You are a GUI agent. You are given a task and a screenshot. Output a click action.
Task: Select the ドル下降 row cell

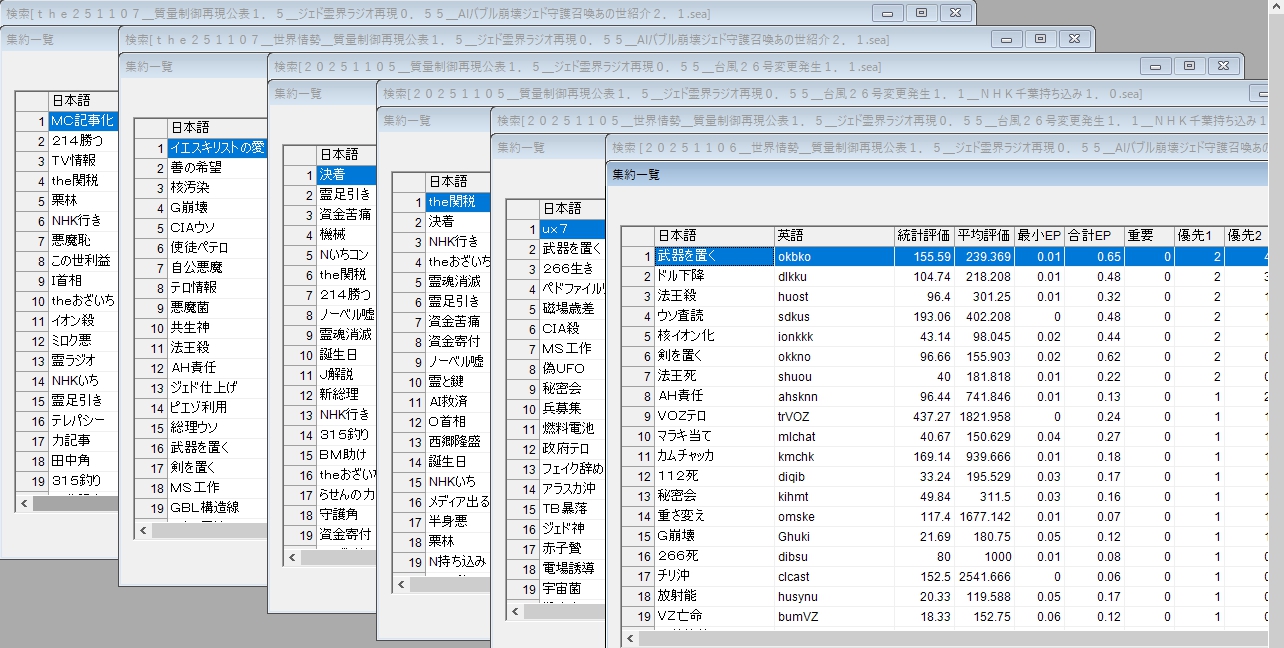coord(713,276)
